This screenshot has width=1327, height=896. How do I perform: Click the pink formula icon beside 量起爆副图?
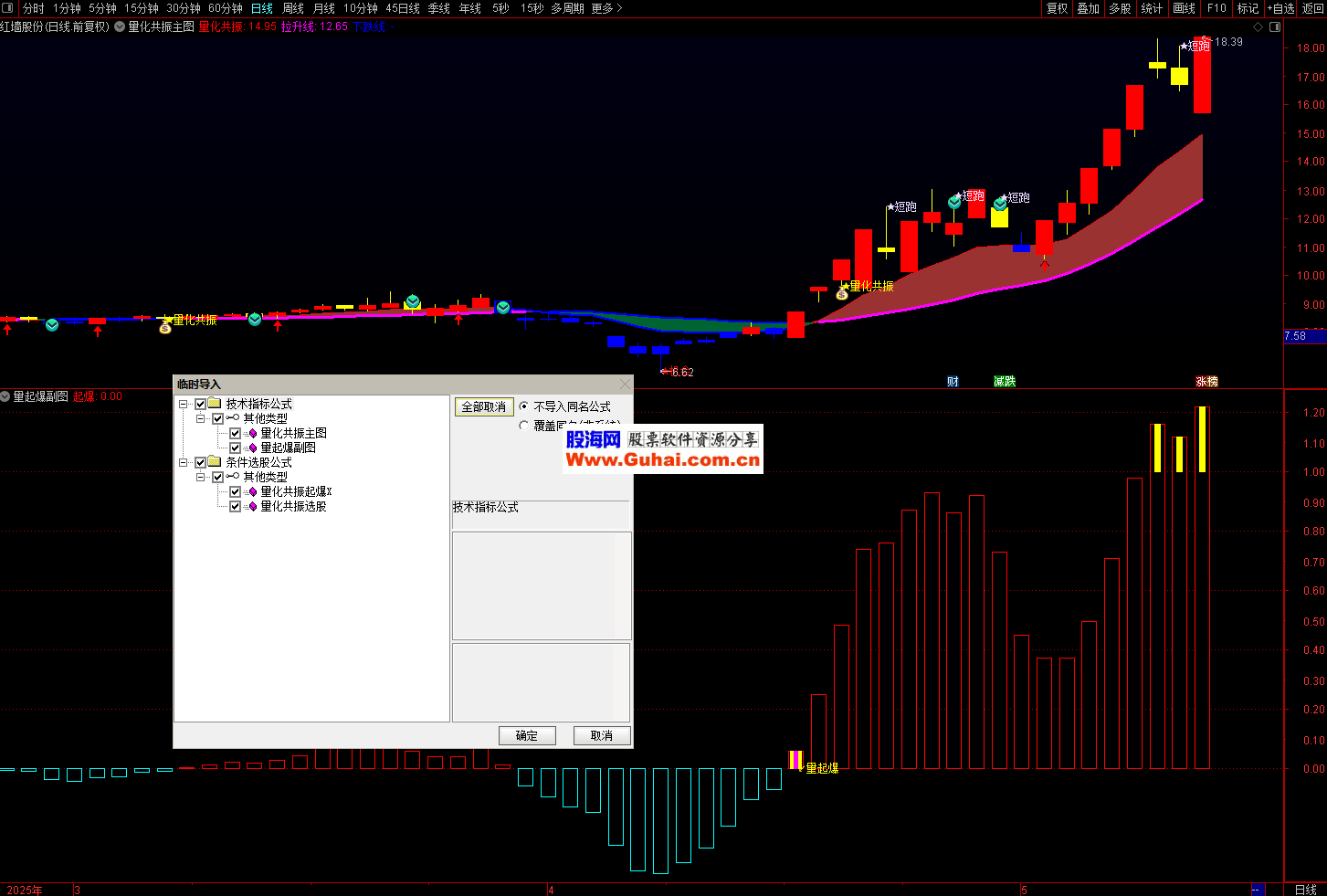252,448
